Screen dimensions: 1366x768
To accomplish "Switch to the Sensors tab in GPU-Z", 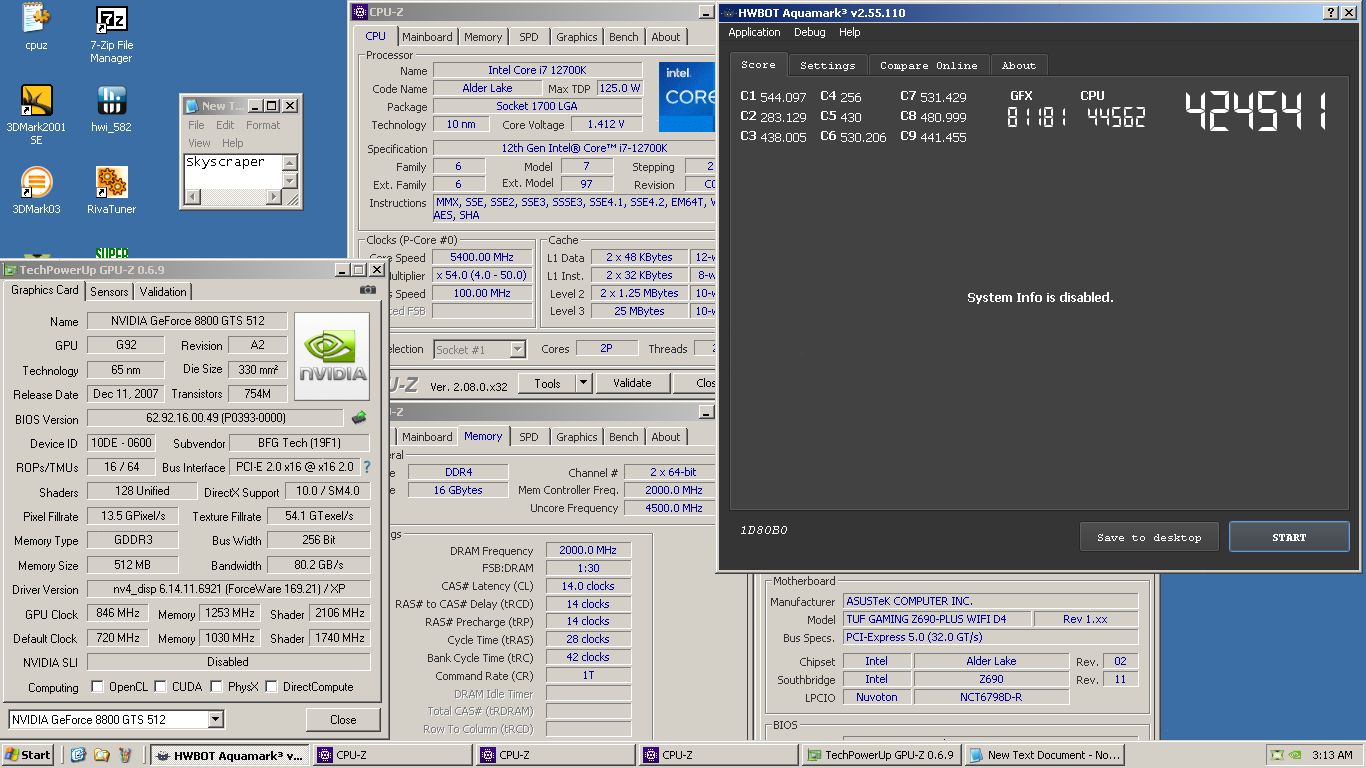I will (109, 292).
